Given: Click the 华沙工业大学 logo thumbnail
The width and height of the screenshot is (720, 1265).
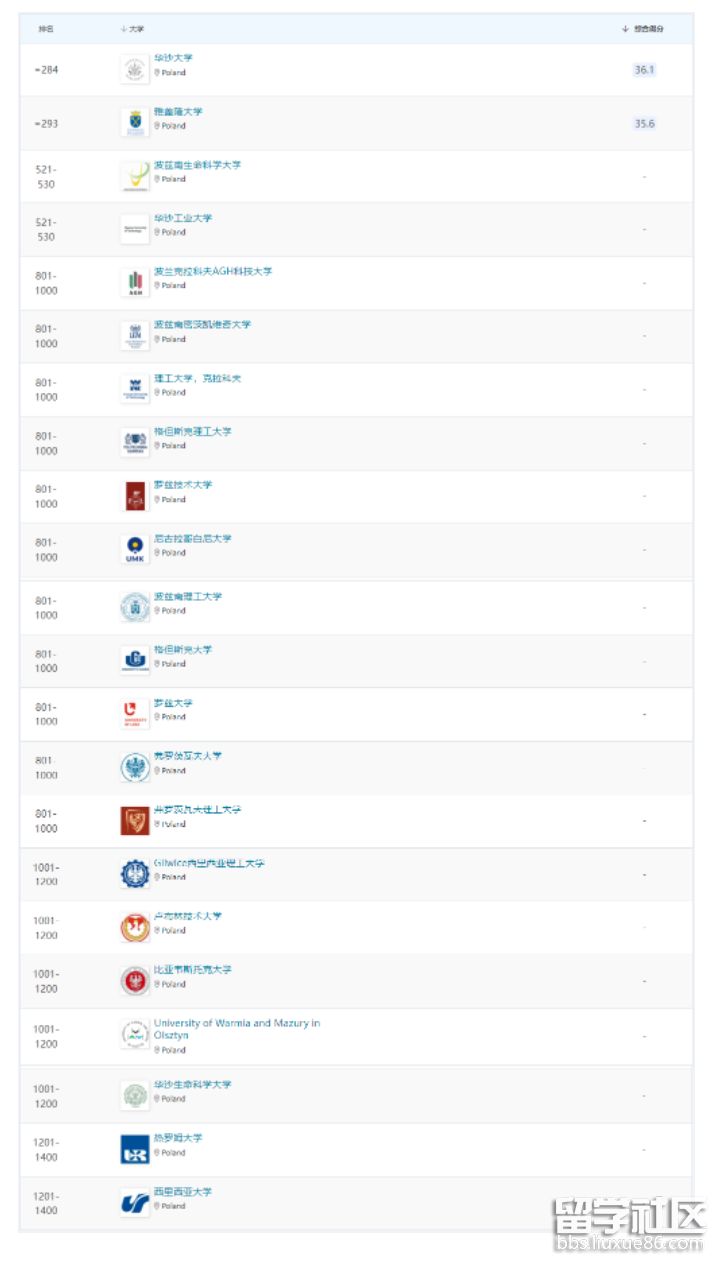Looking at the screenshot, I should click(134, 229).
